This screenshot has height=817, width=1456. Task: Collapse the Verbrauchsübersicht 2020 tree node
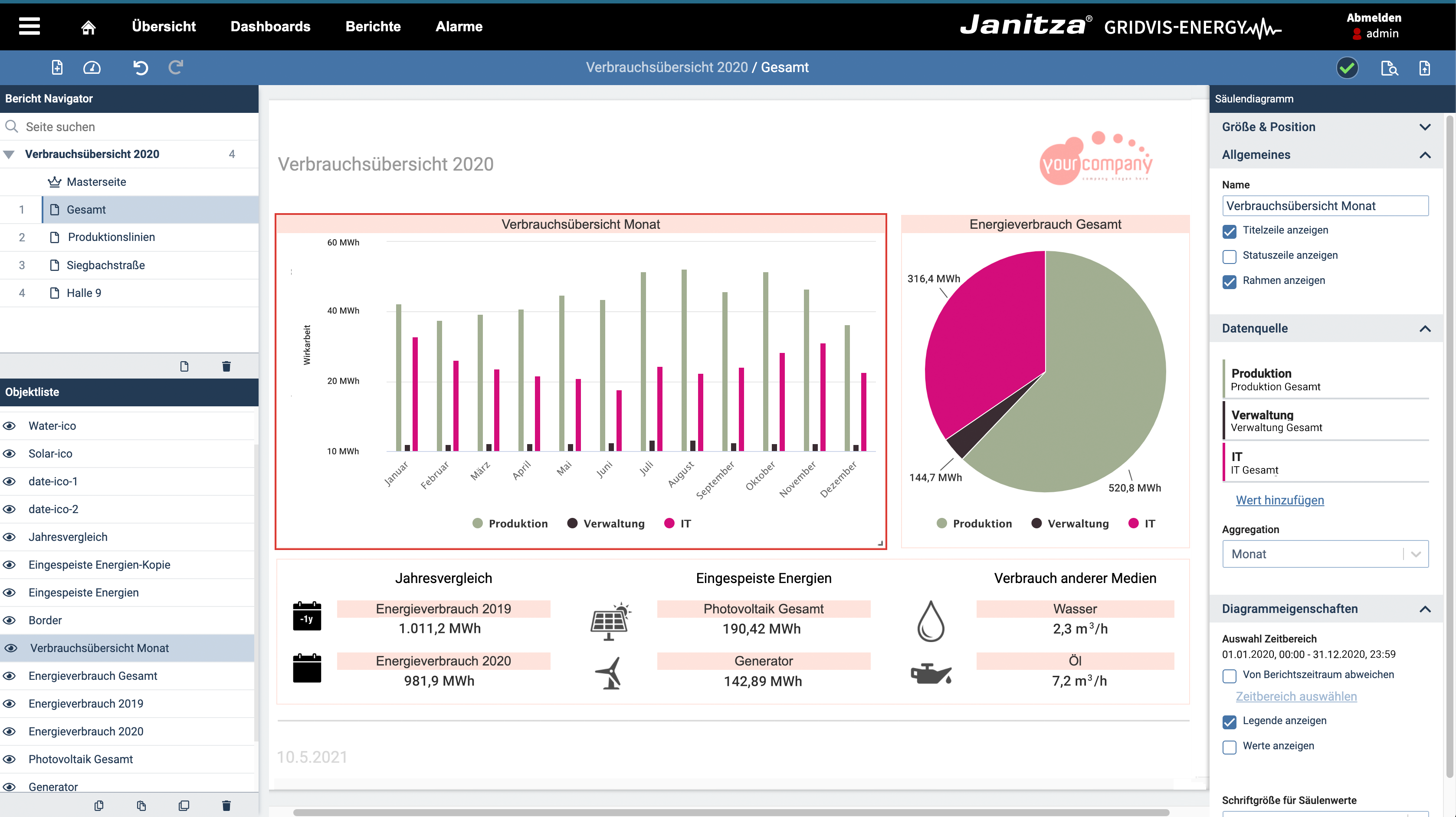point(9,154)
